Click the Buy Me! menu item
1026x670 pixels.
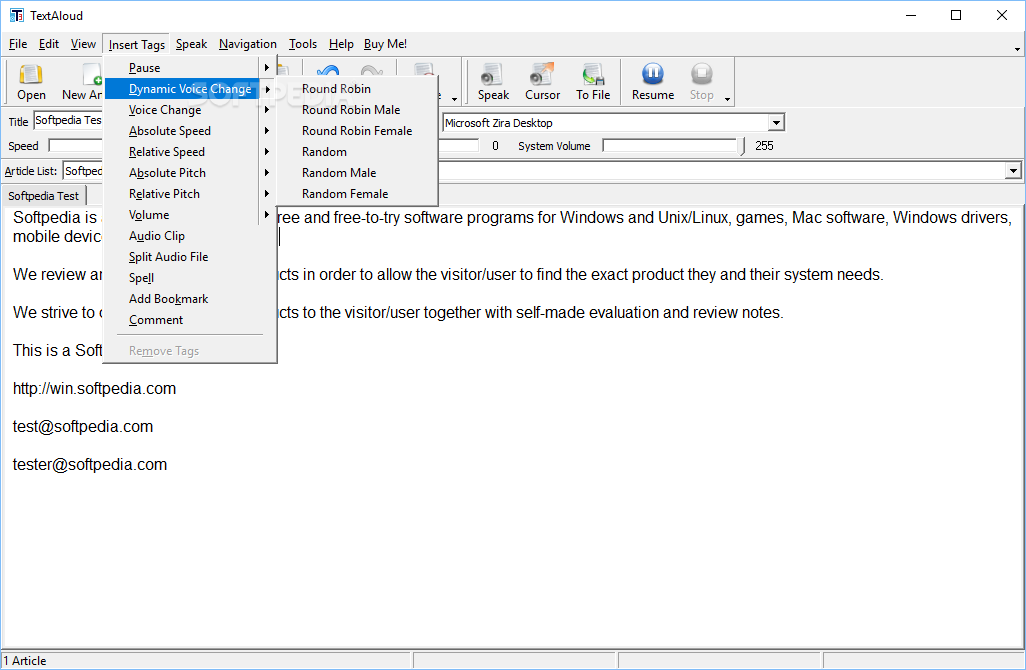385,44
